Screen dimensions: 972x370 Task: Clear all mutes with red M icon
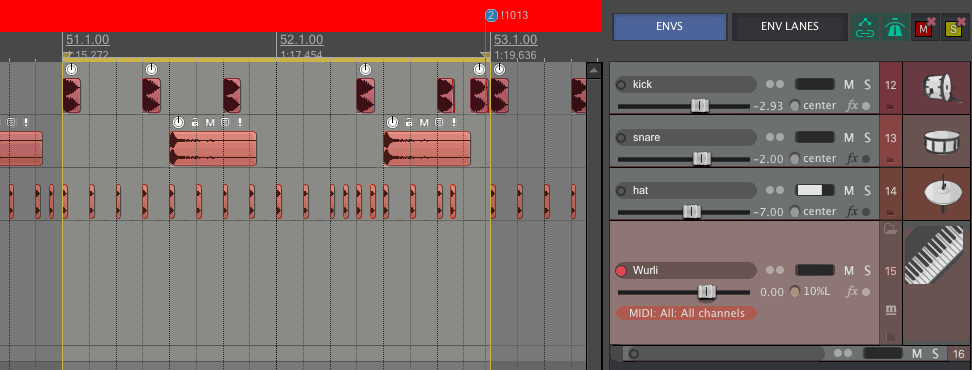click(924, 27)
